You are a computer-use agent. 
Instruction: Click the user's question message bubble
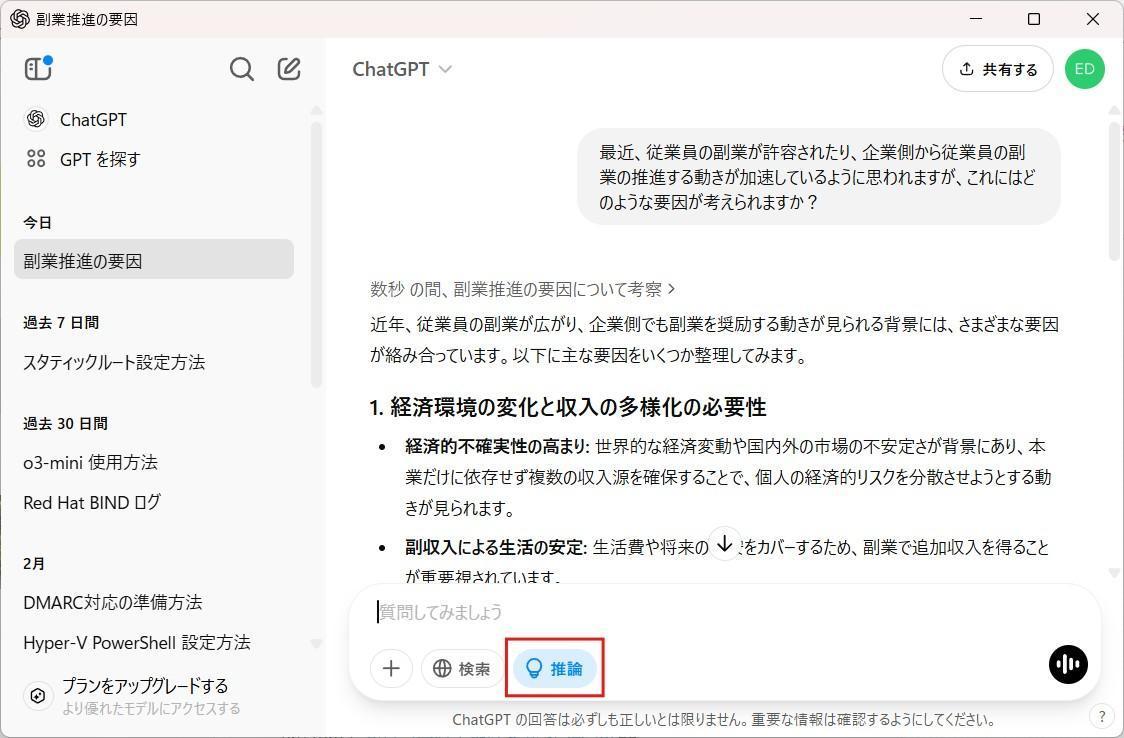[x=819, y=177]
